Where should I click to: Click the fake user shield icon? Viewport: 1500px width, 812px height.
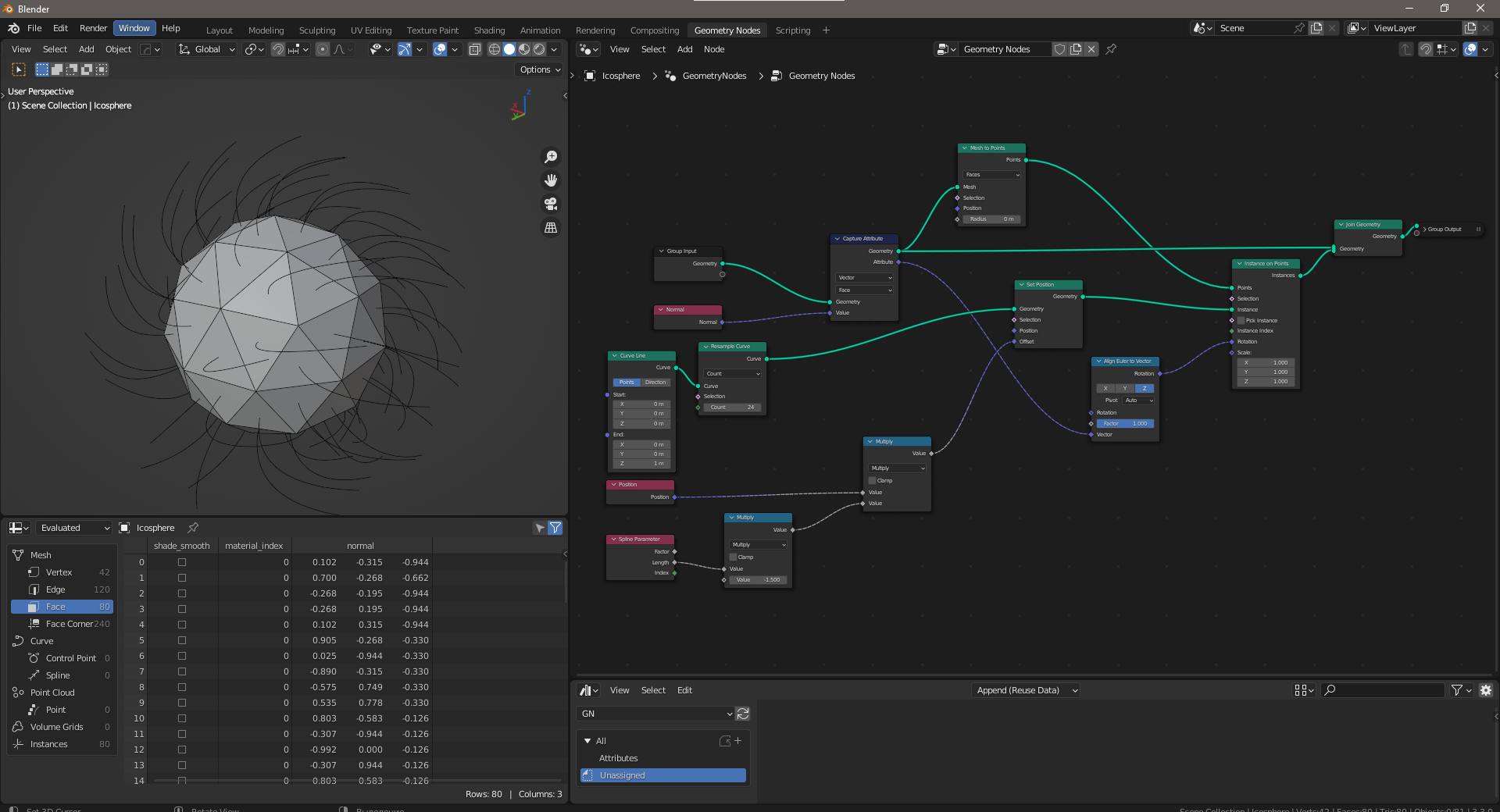click(x=1059, y=49)
